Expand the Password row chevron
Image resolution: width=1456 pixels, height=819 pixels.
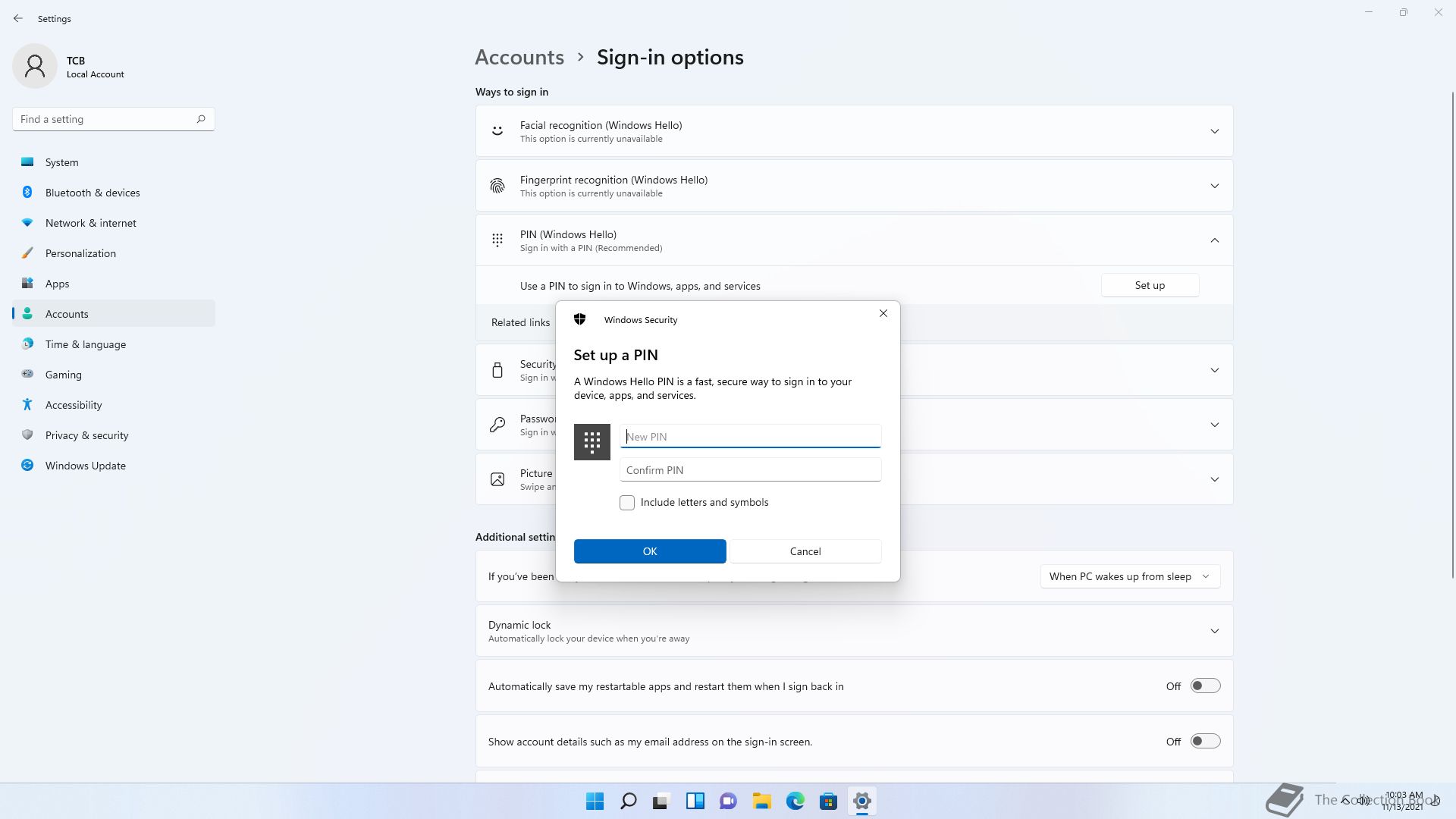pos(1215,425)
